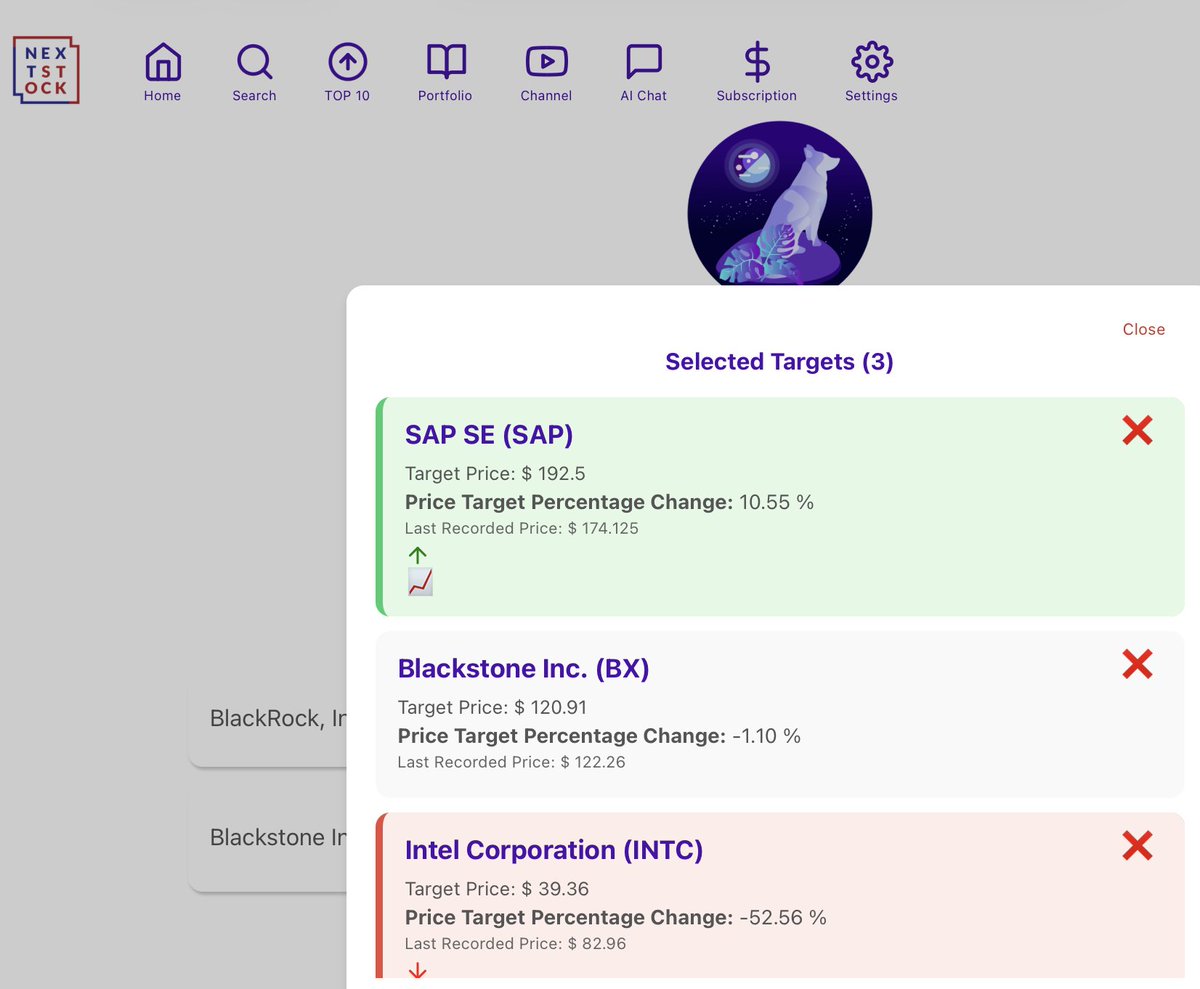The height and width of the screenshot is (989, 1200).
Task: Click Intel Target Price $ 39.36
Action: [496, 889]
